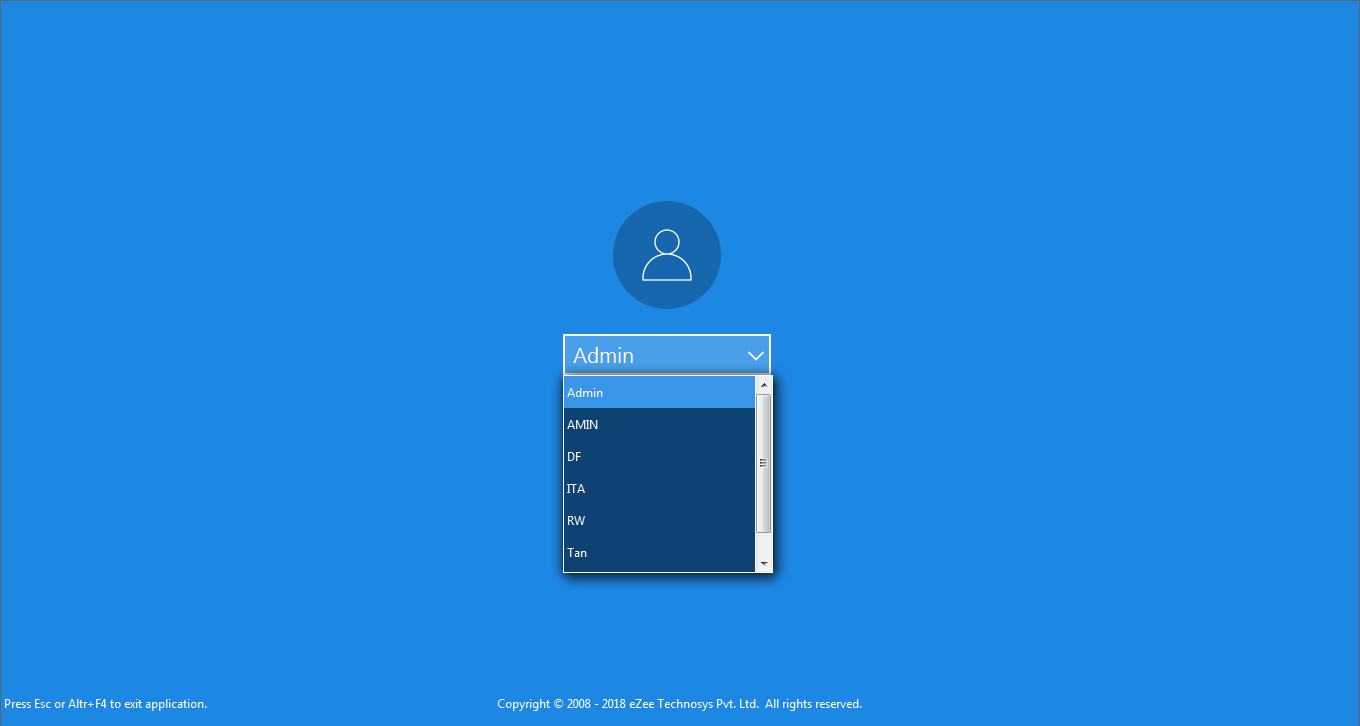This screenshot has width=1360, height=726.
Task: Click the Admin username combo box field
Action: click(667, 355)
